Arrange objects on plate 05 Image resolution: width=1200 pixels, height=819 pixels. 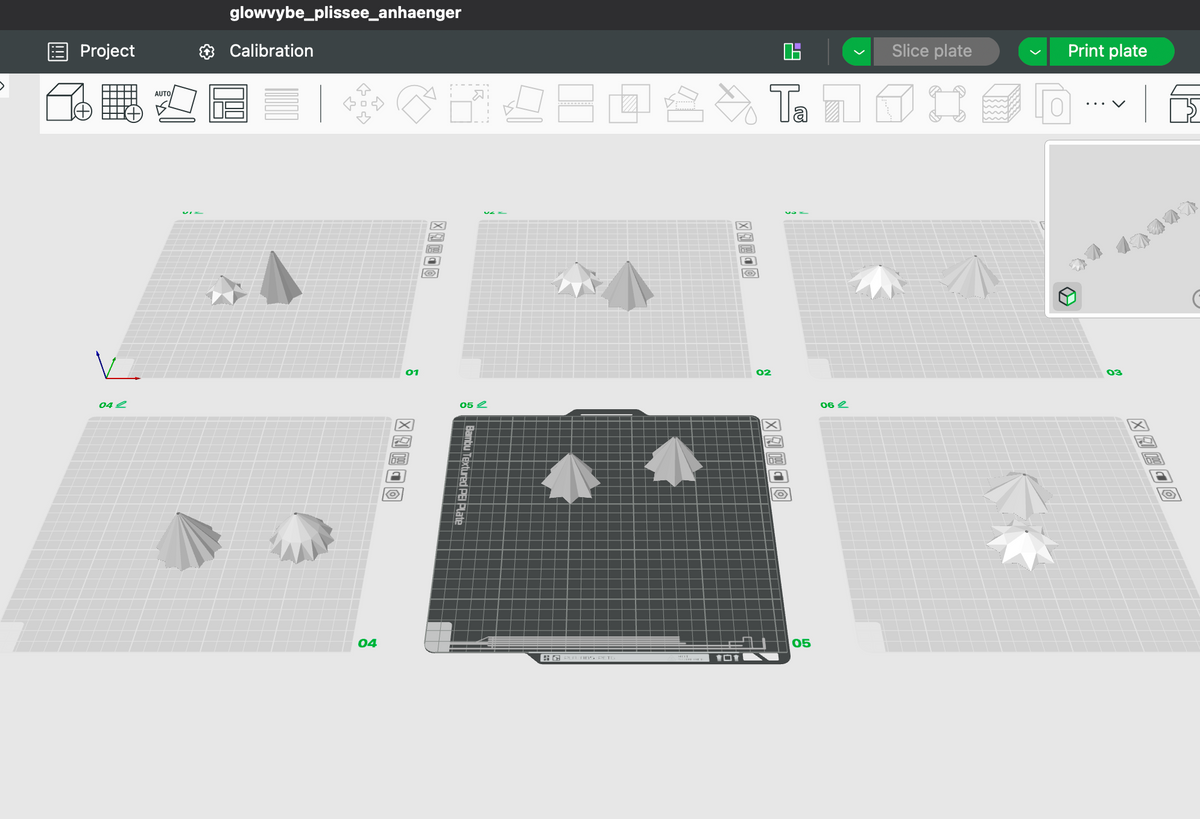click(777, 459)
